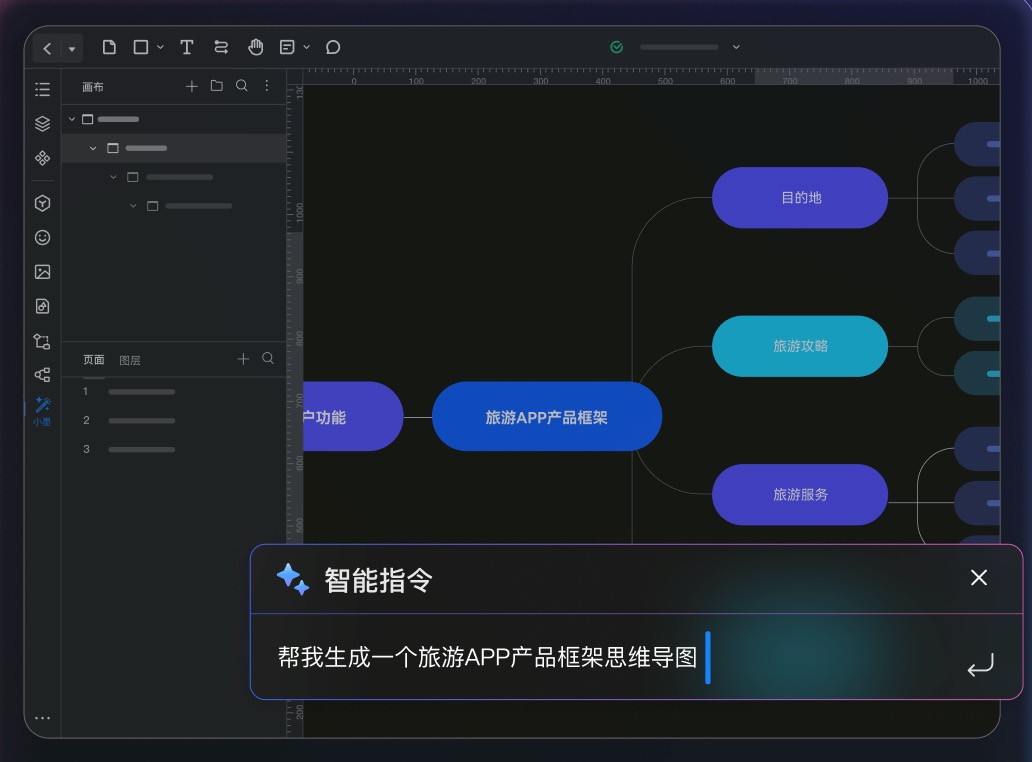Search pages with the magnifier icon
Viewport: 1032px width, 762px height.
pos(268,359)
